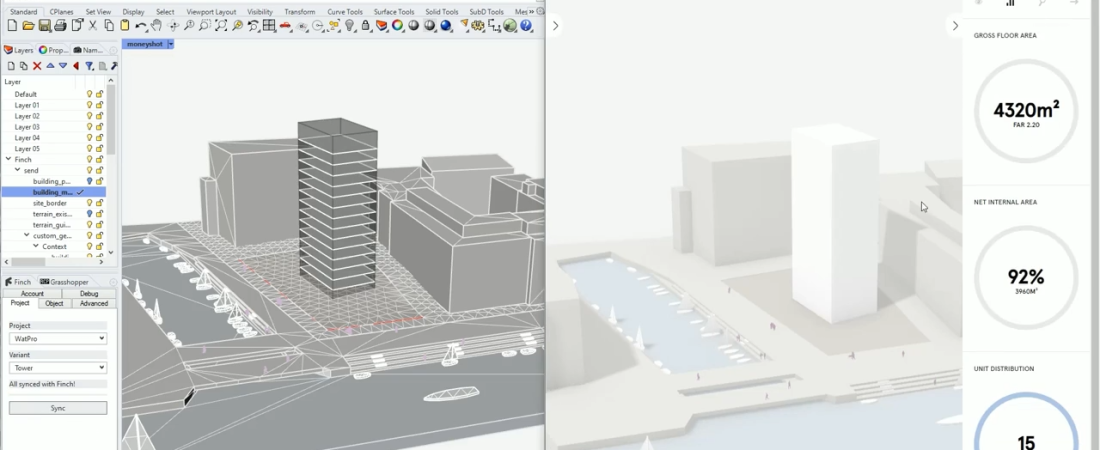Image resolution: width=1100 pixels, height=450 pixels.
Task: Open the Project dropdown showing WatPro
Action: (x=58, y=339)
